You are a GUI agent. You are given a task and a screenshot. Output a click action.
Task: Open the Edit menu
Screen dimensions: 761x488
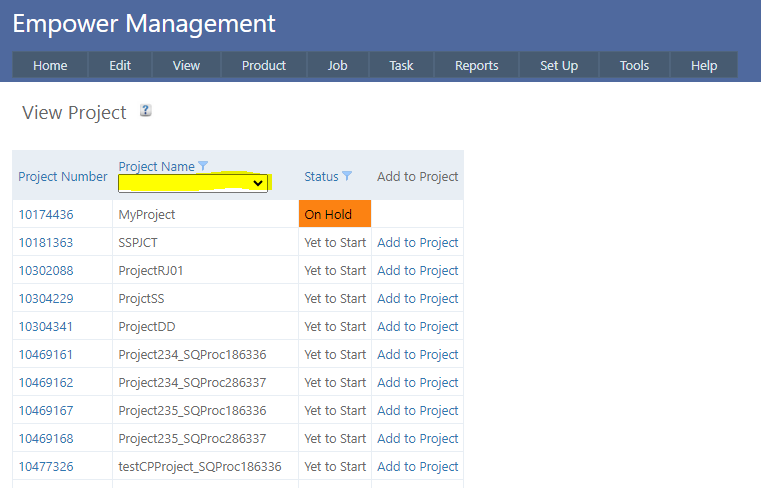pyautogui.click(x=120, y=65)
